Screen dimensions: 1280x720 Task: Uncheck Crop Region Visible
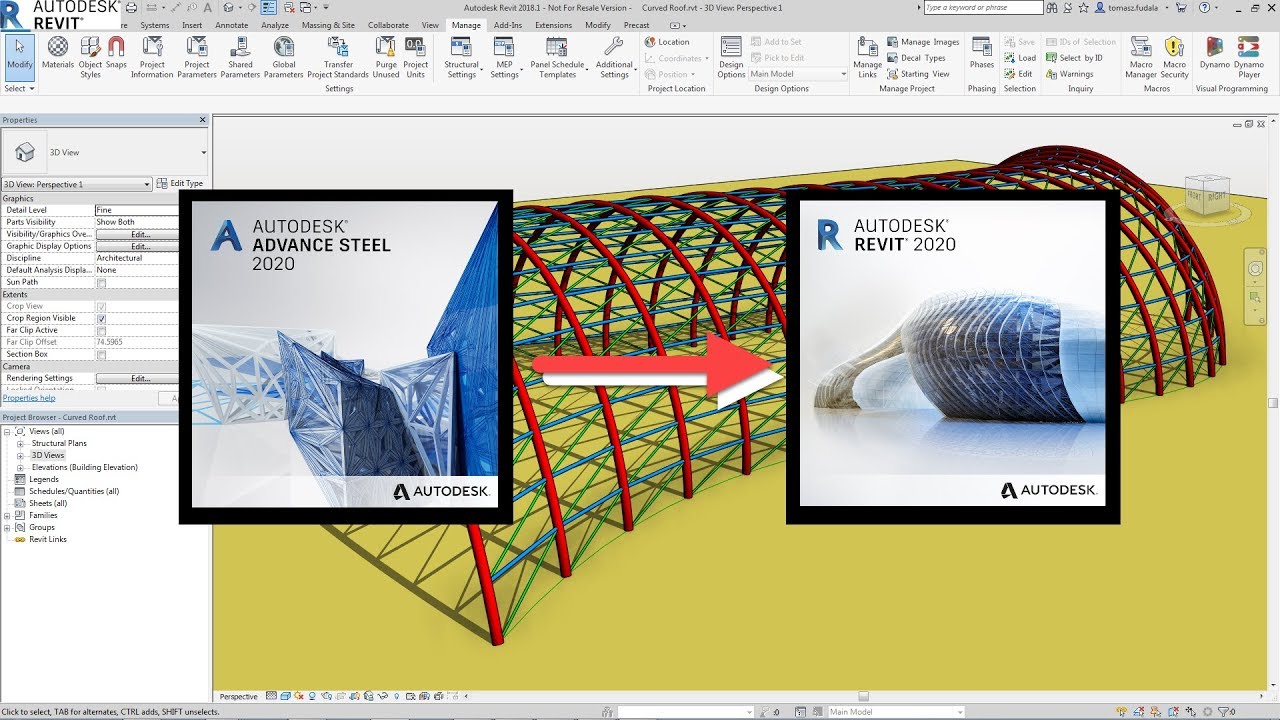(101, 318)
